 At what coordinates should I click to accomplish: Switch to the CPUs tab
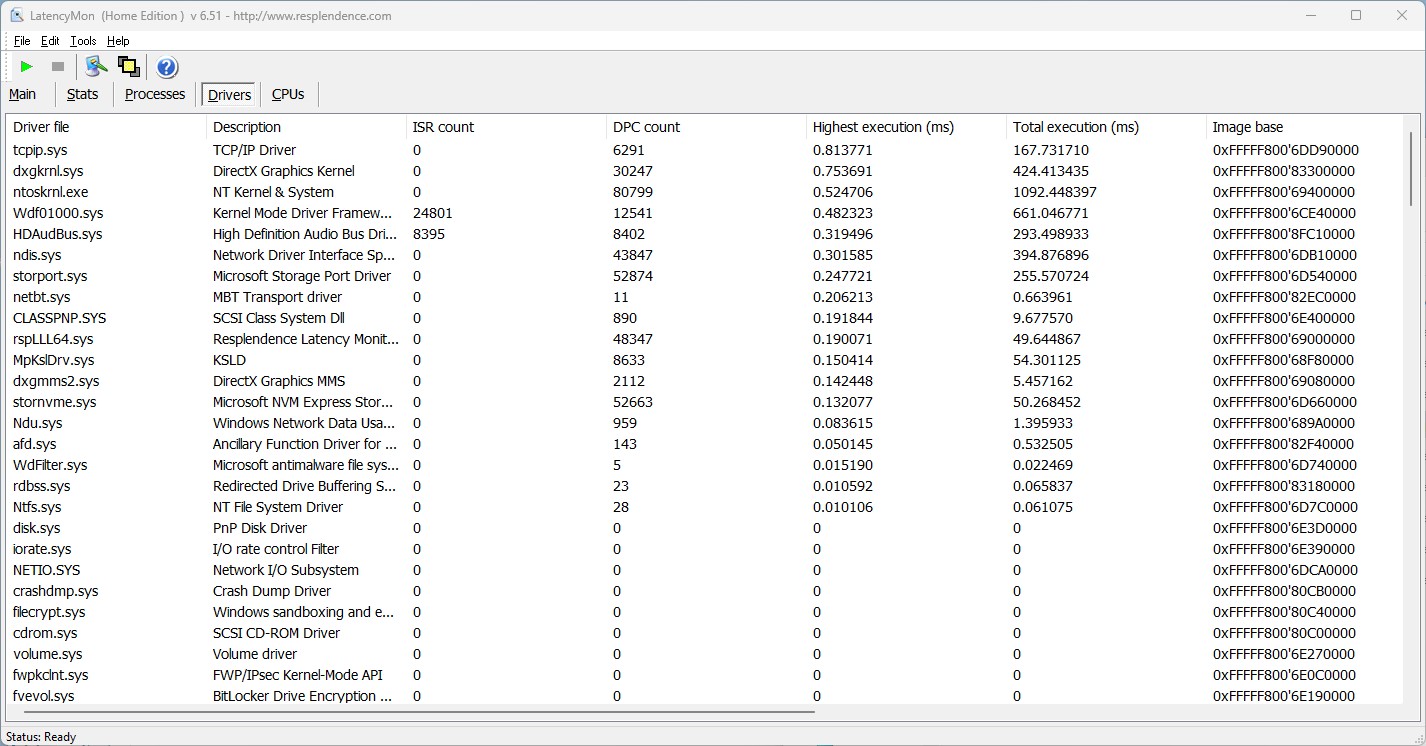288,94
